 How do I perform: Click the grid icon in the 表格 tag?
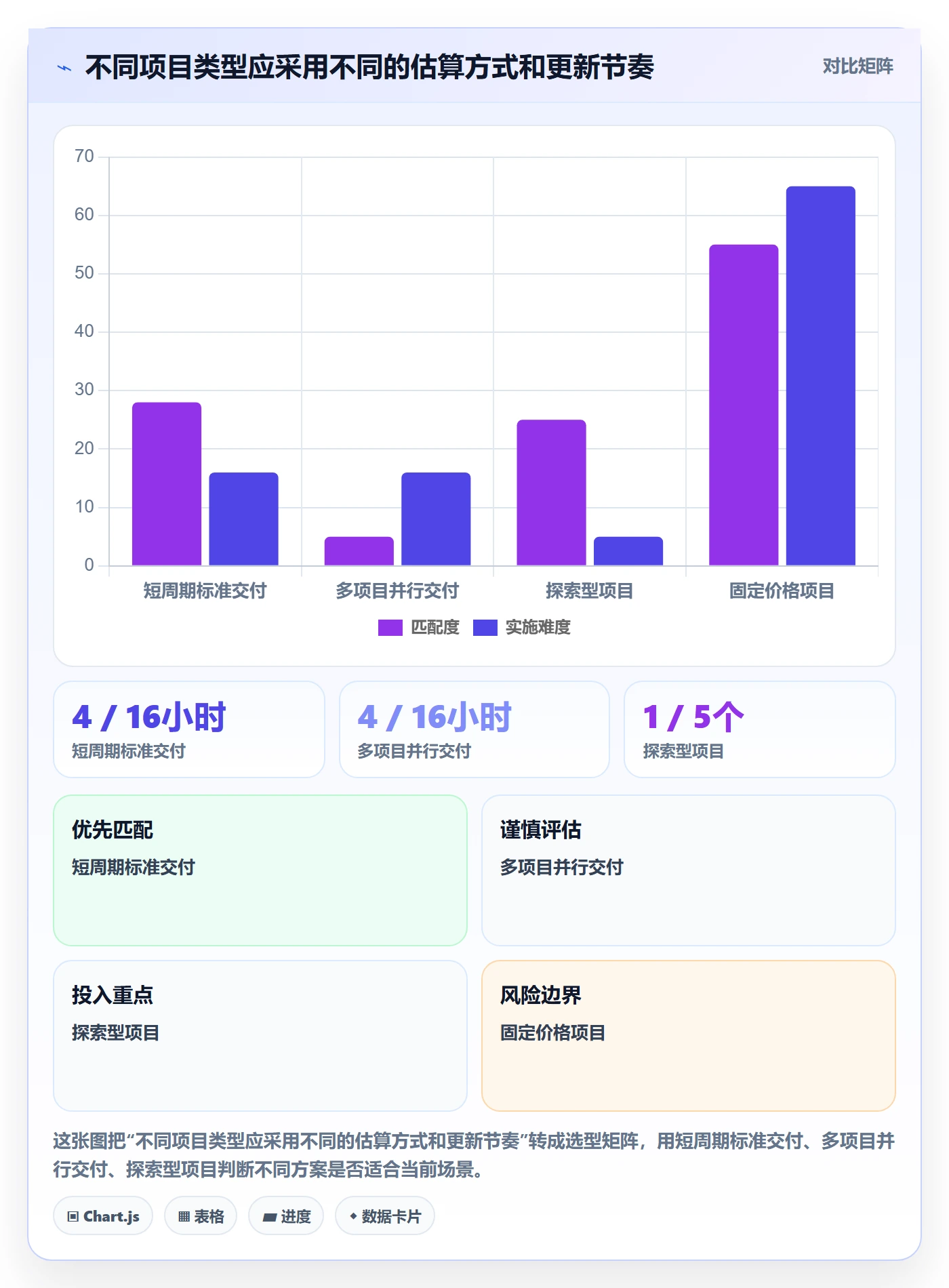point(184,1216)
